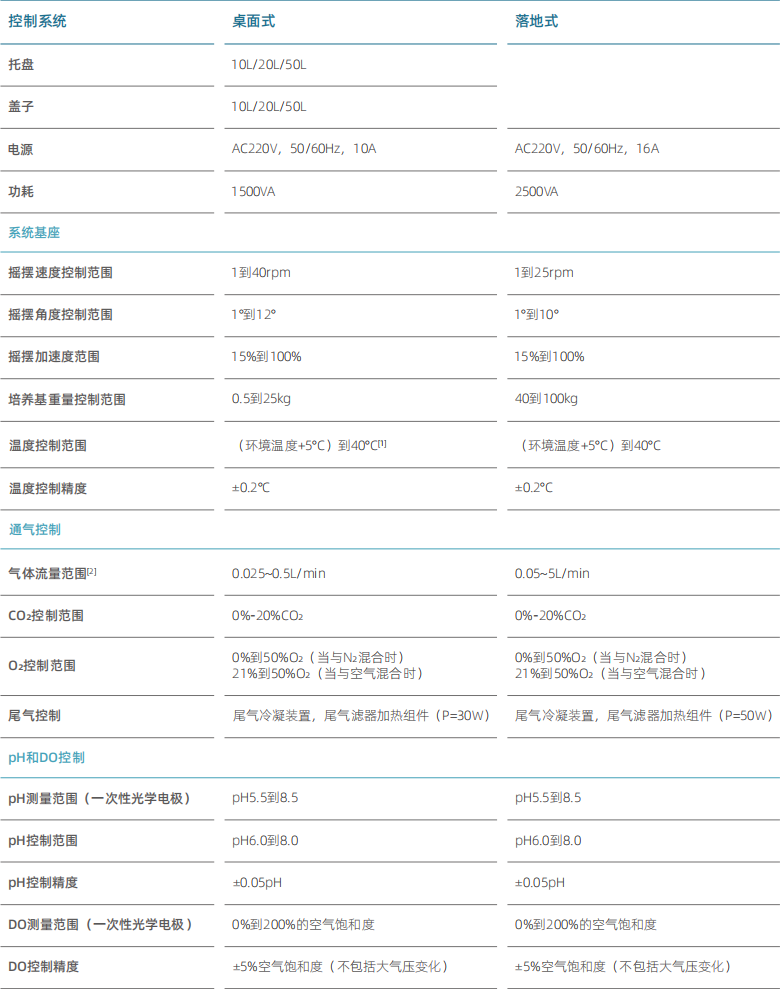Click the 1500VA power consumption cell

pos(253,192)
